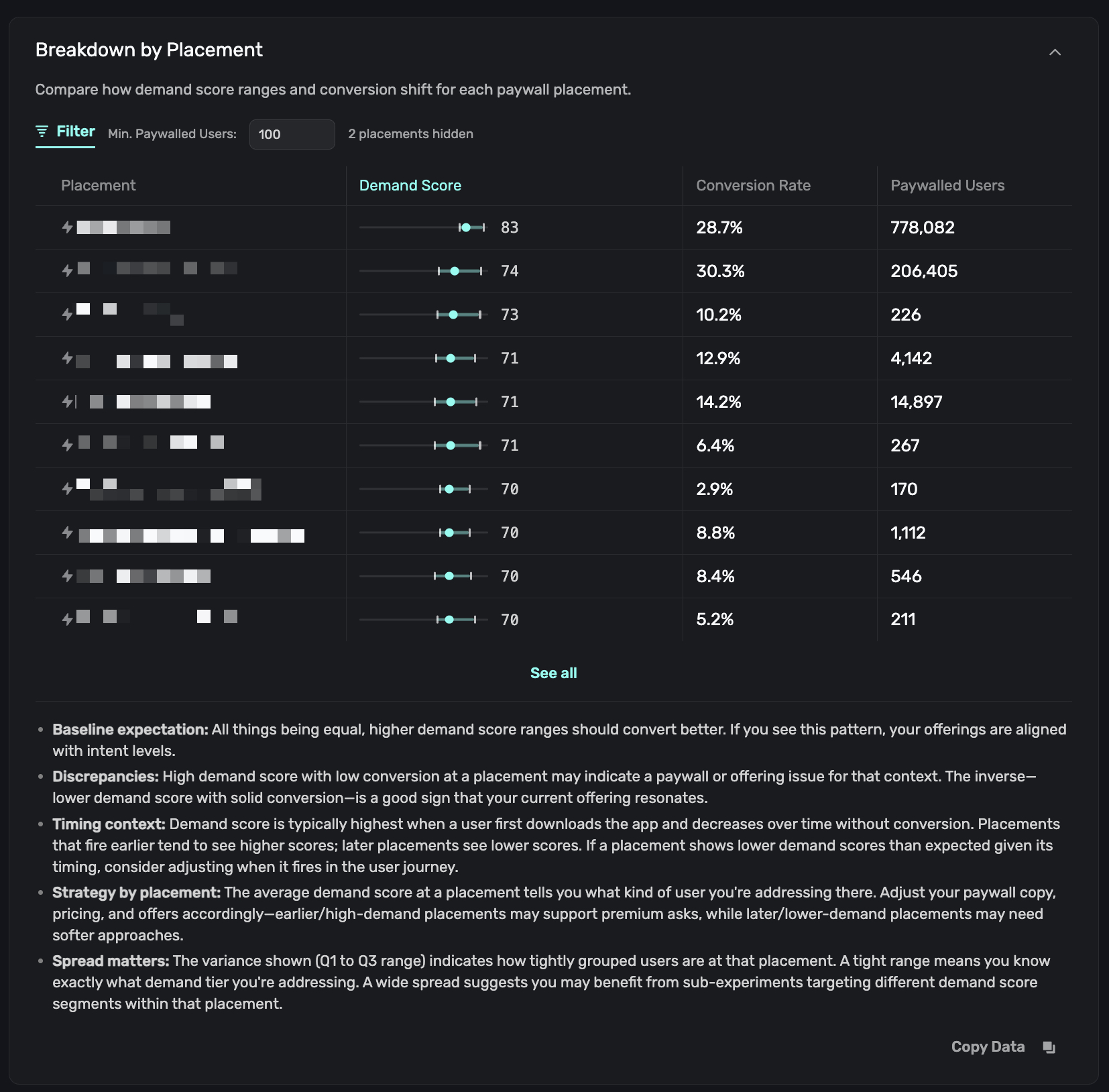Click the demand score 74 range dot
1109x1092 pixels.
pyautogui.click(x=455, y=271)
